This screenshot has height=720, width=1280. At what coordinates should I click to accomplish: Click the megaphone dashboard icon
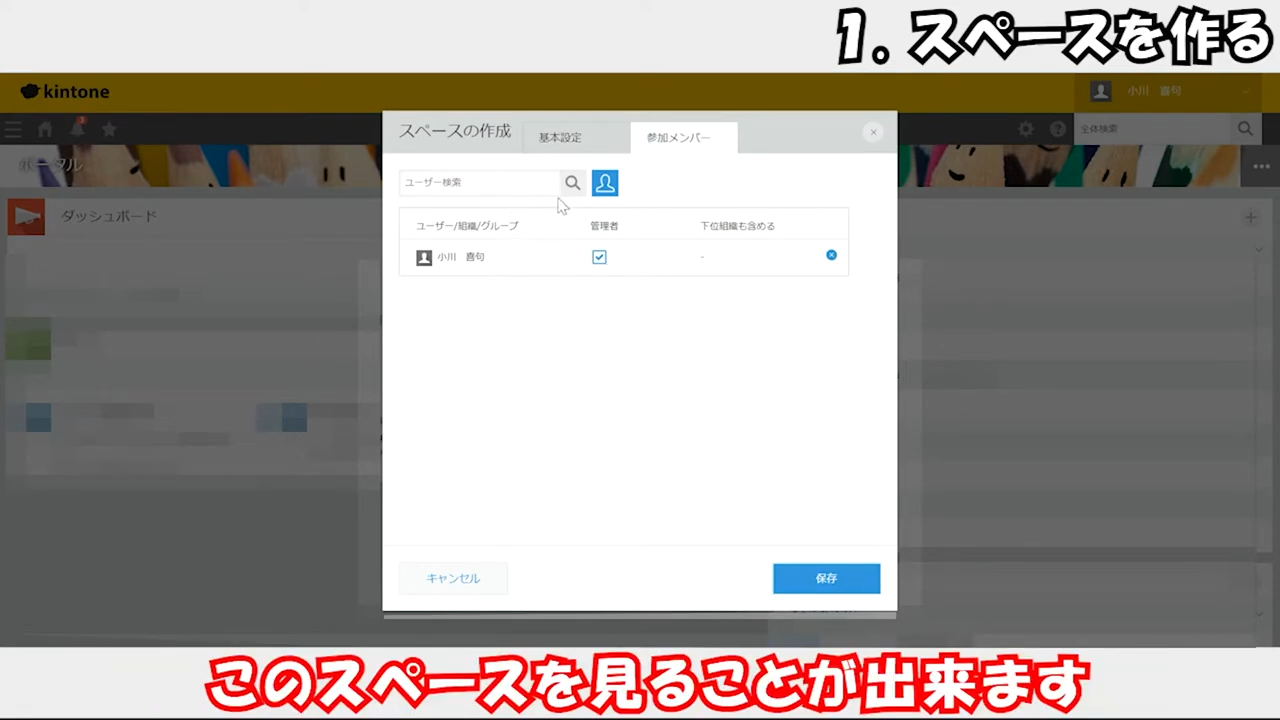[x=26, y=217]
